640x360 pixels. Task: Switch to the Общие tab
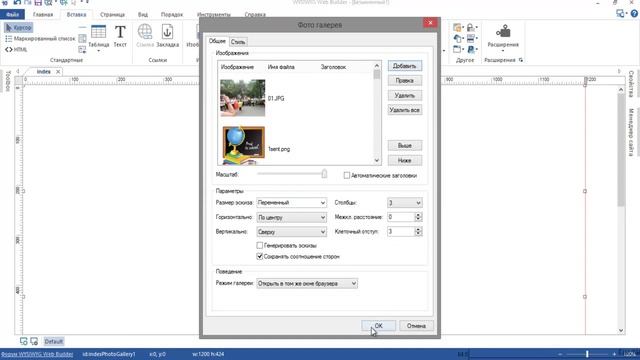pos(217,41)
